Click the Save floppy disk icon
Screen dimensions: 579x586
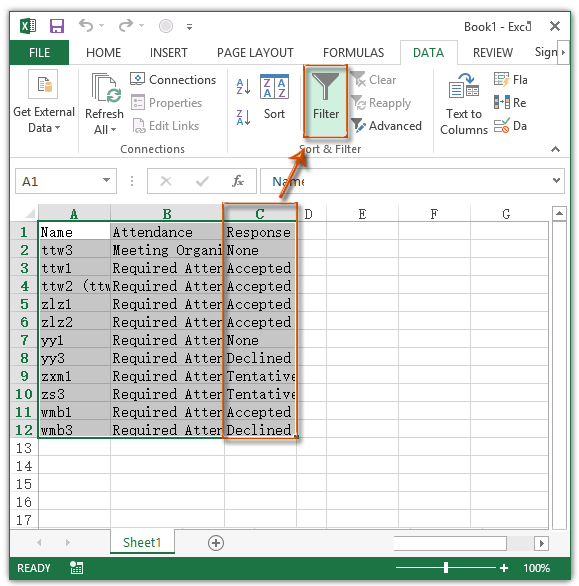click(x=57, y=26)
